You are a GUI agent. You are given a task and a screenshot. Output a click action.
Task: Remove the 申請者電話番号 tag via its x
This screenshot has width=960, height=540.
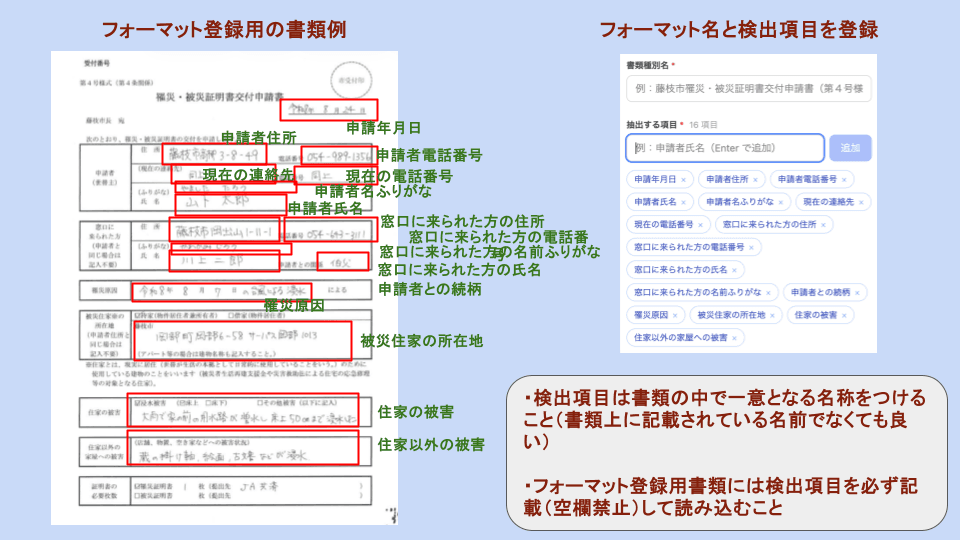[x=844, y=180]
